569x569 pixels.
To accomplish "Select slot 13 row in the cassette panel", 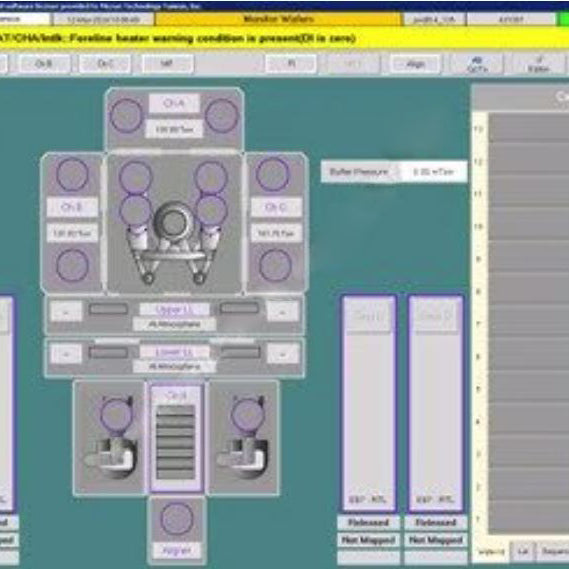I will 529,128.
